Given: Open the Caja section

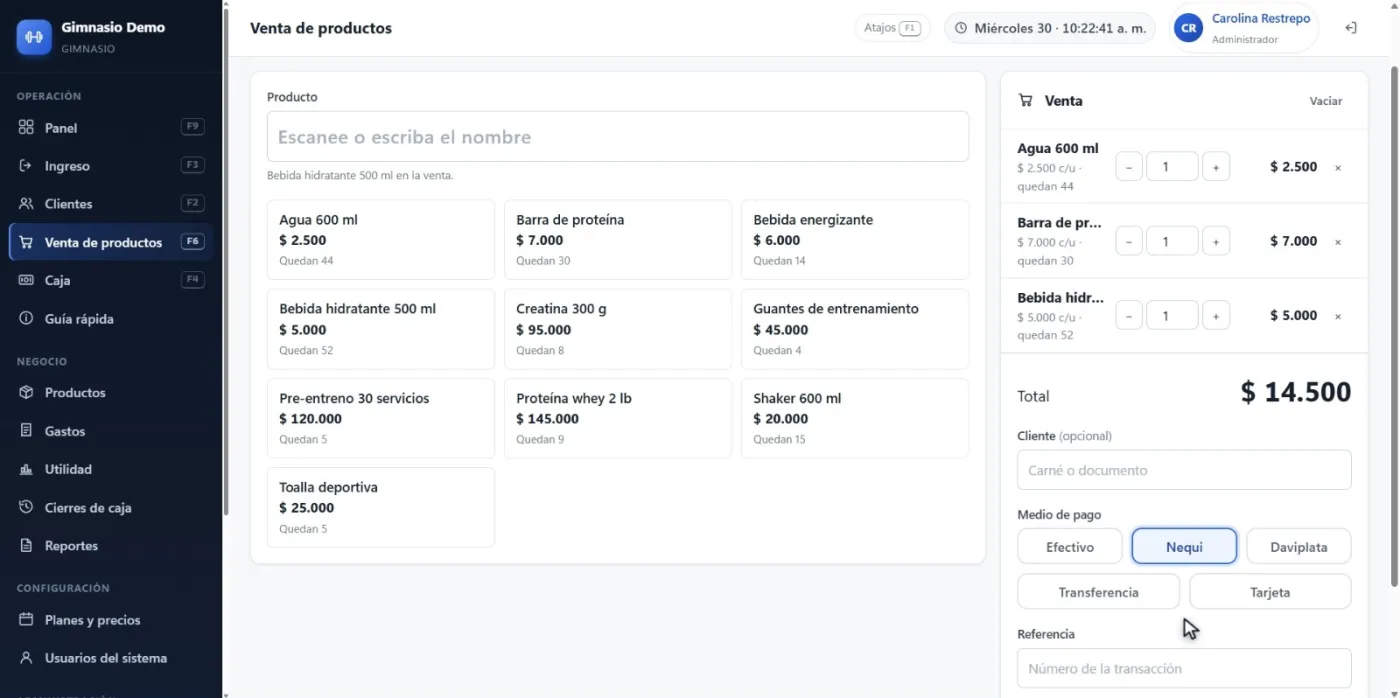Looking at the screenshot, I should click(x=111, y=280).
